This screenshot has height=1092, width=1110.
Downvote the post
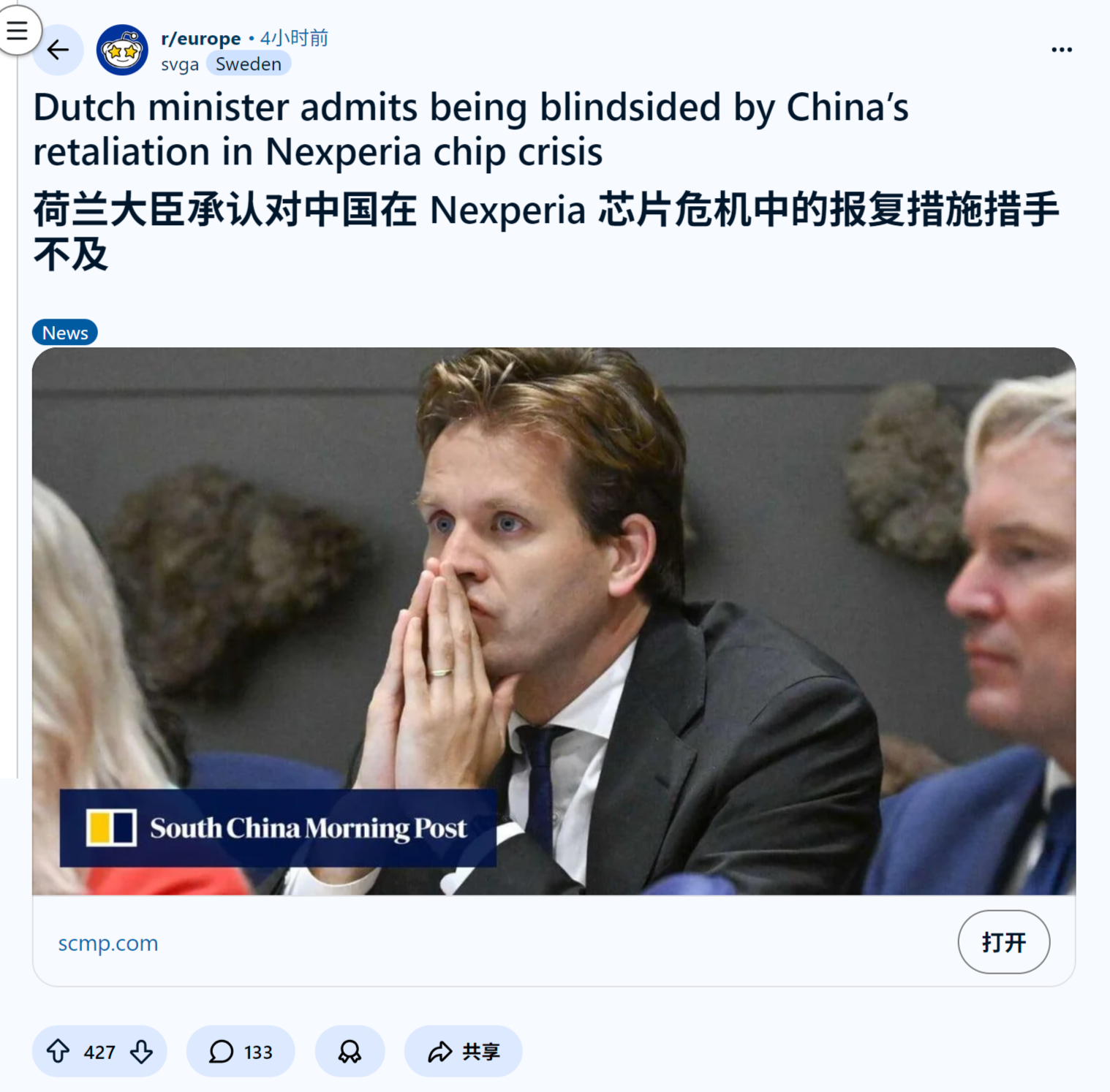141,1051
